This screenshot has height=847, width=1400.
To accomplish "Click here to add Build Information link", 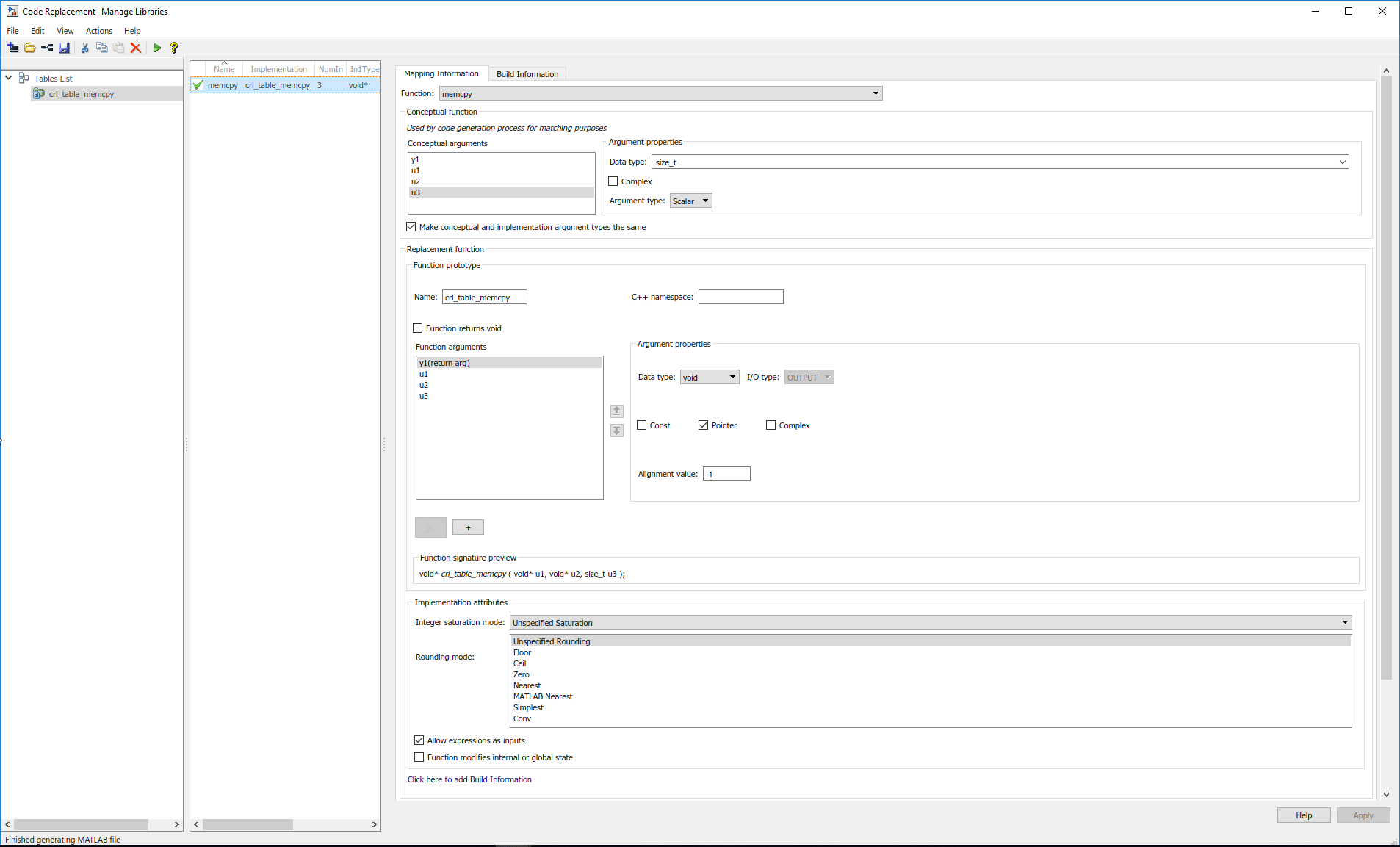I will 469,779.
